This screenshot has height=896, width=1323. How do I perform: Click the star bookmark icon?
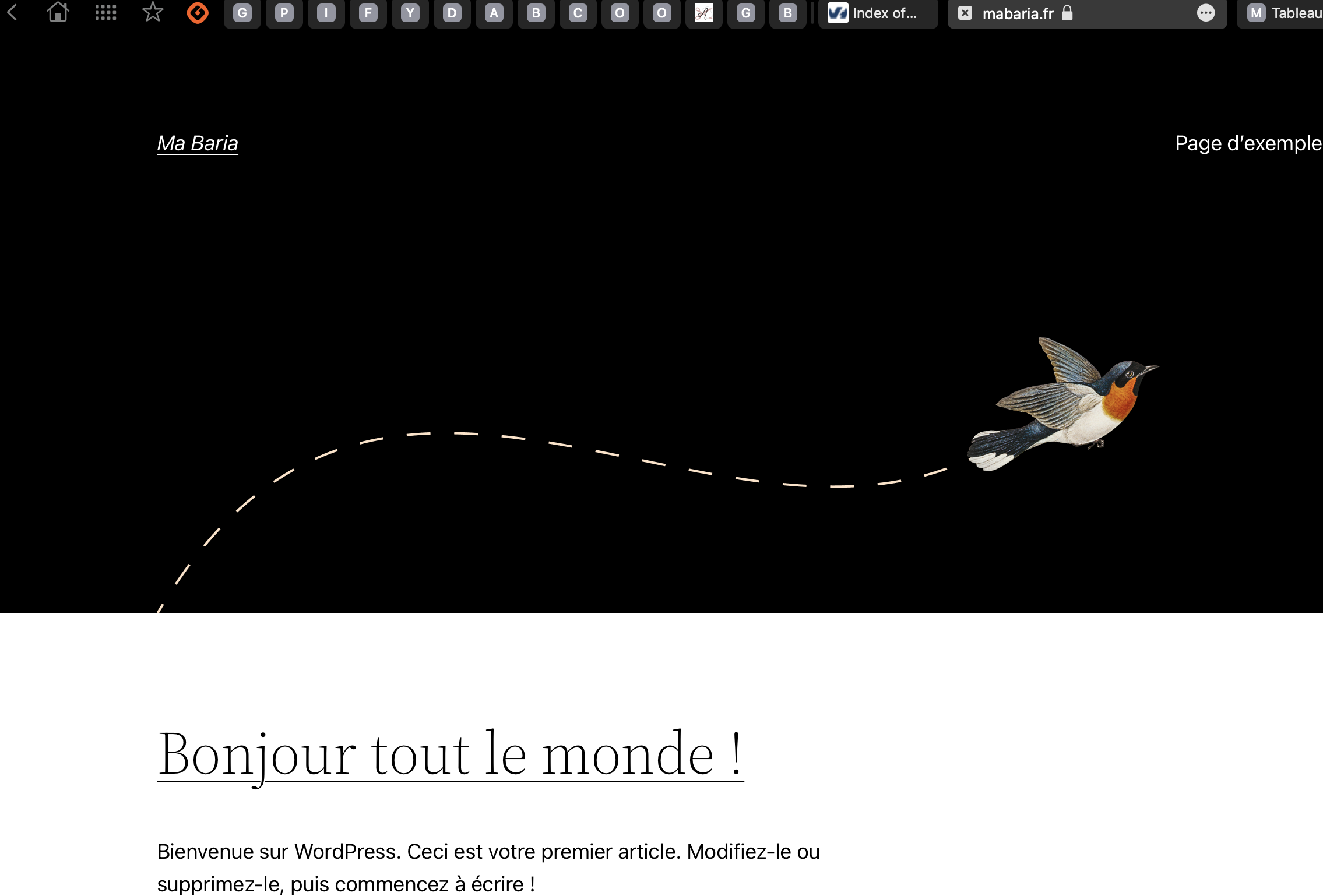click(x=153, y=12)
